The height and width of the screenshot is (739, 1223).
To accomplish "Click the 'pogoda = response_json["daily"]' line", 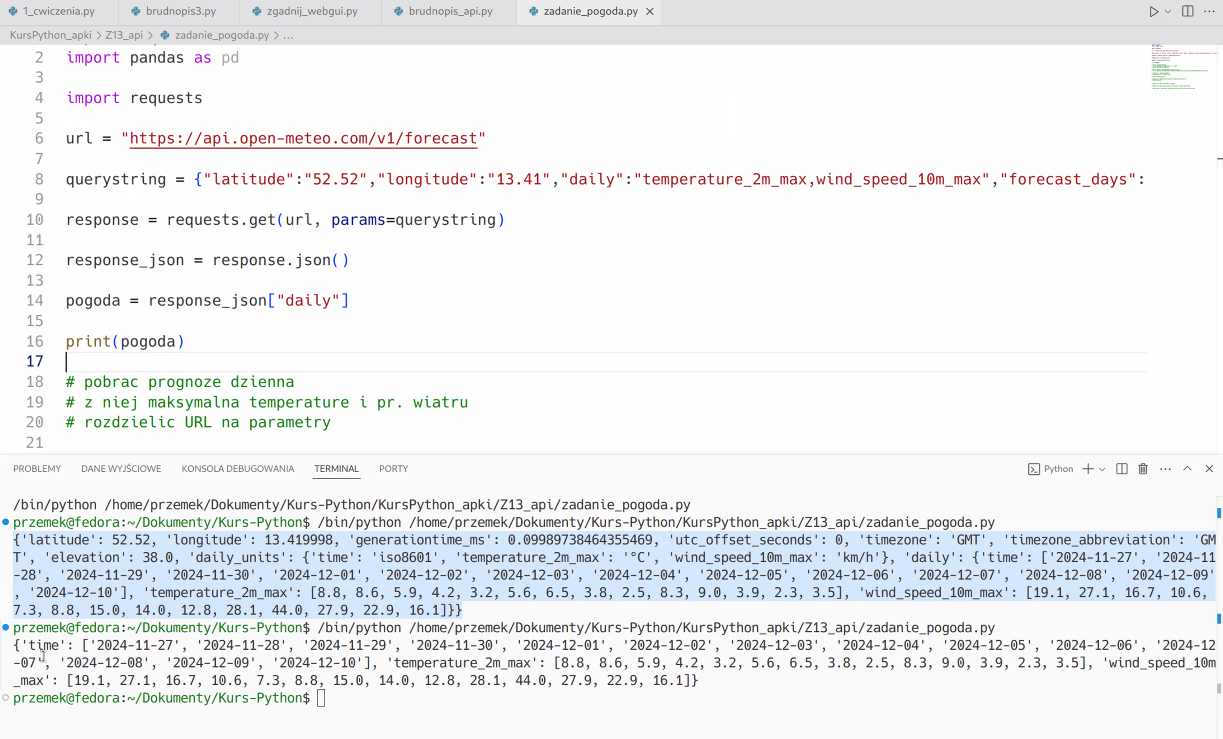I will (208, 300).
